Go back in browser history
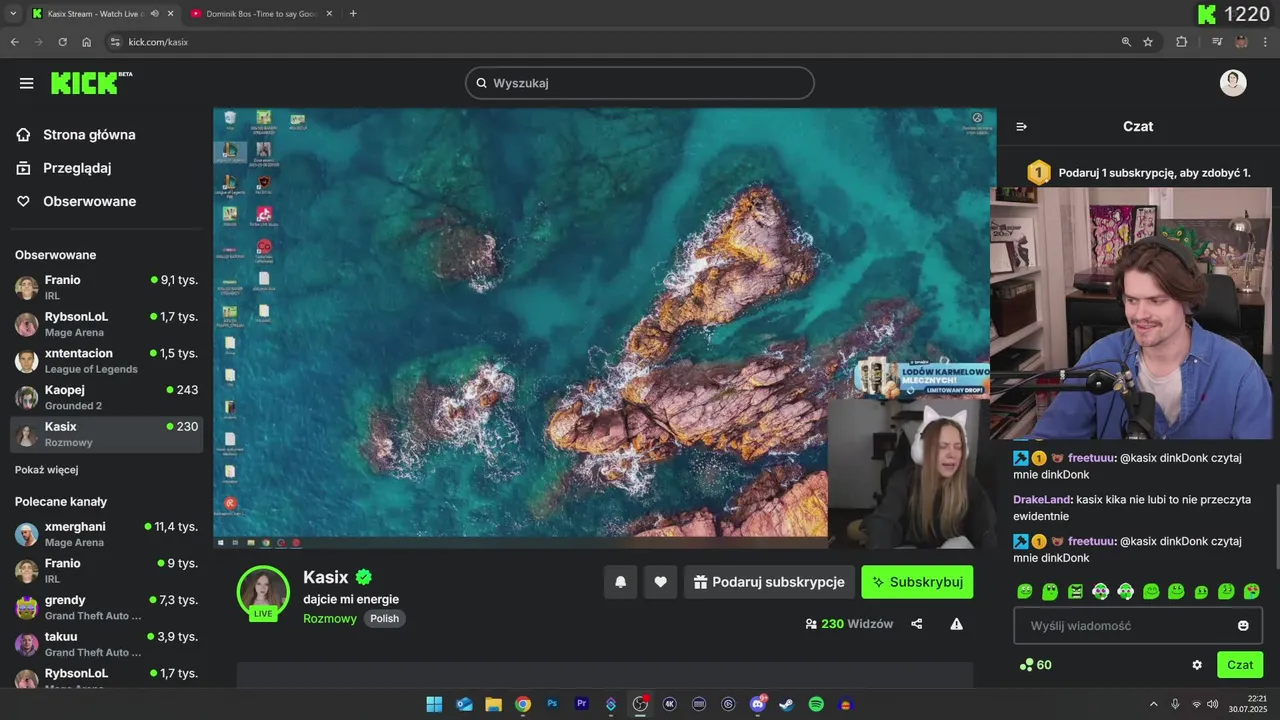This screenshot has width=1280, height=720. [x=14, y=42]
